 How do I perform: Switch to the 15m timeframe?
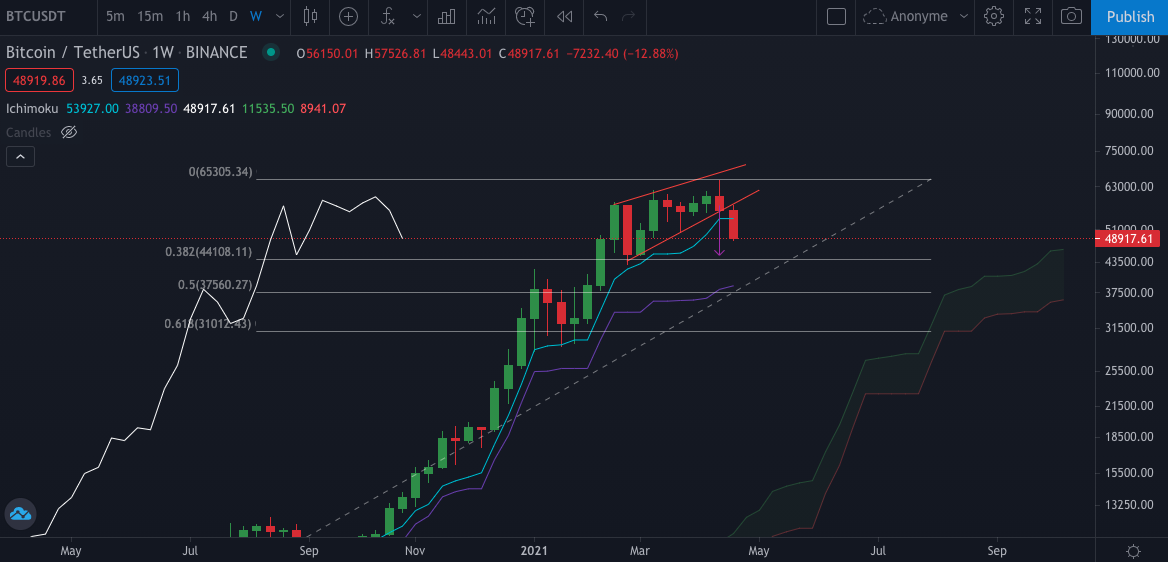[150, 16]
